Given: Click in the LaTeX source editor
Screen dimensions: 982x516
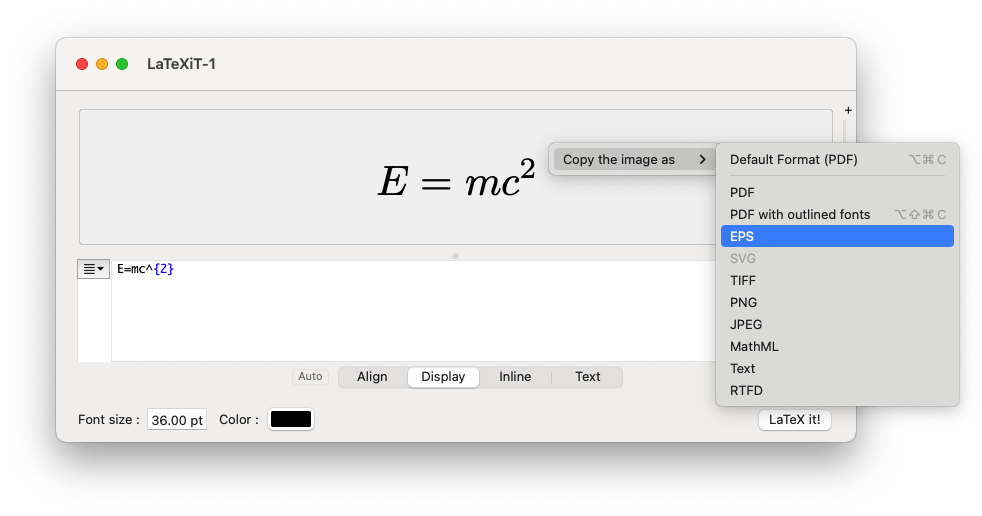Looking at the screenshot, I should (400, 310).
